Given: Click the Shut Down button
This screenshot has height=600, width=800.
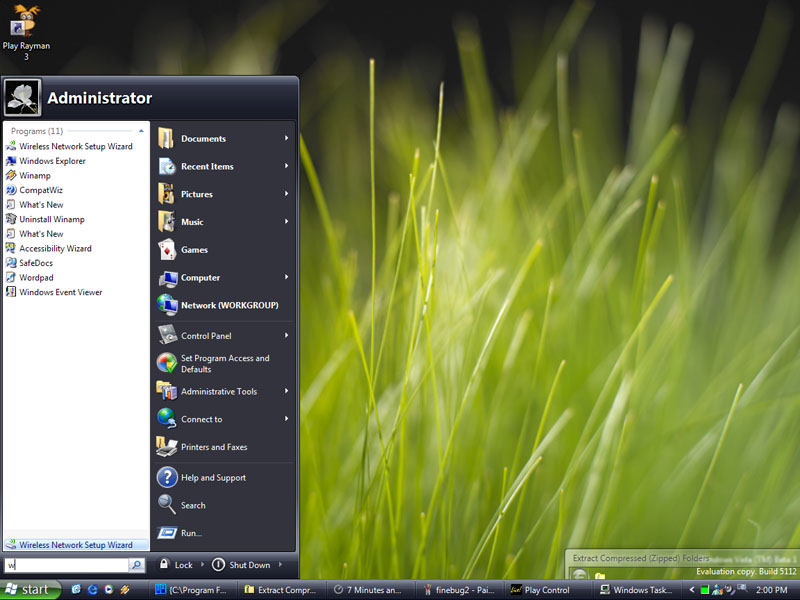Looking at the screenshot, I should [x=241, y=565].
